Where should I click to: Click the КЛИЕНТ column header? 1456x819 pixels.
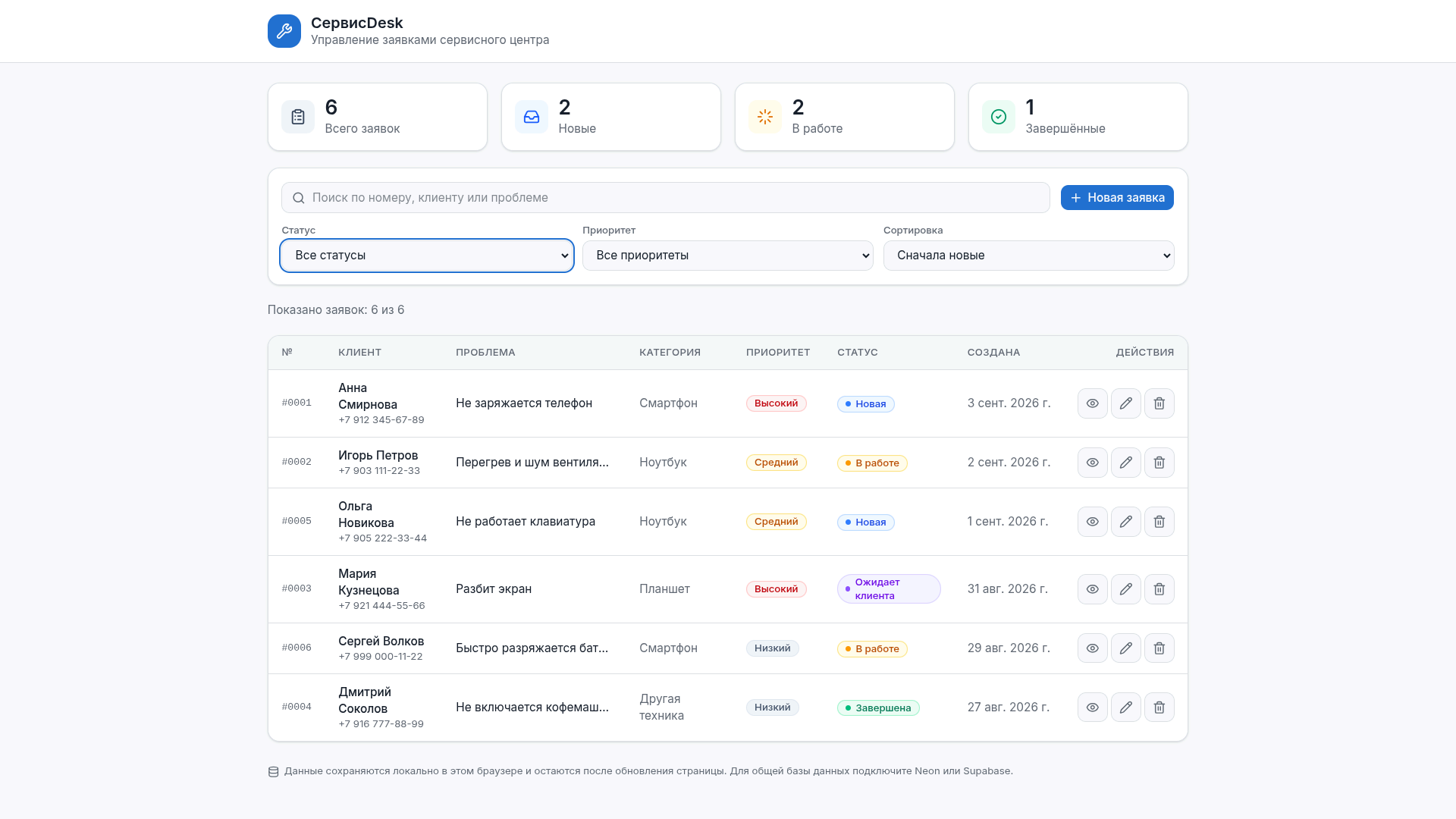(x=360, y=353)
